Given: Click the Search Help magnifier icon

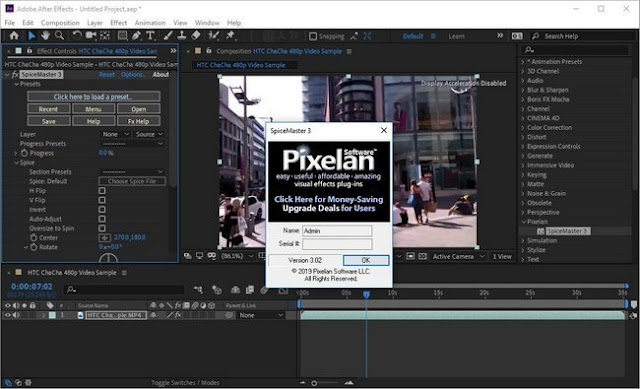Looking at the screenshot, I should coord(536,36).
